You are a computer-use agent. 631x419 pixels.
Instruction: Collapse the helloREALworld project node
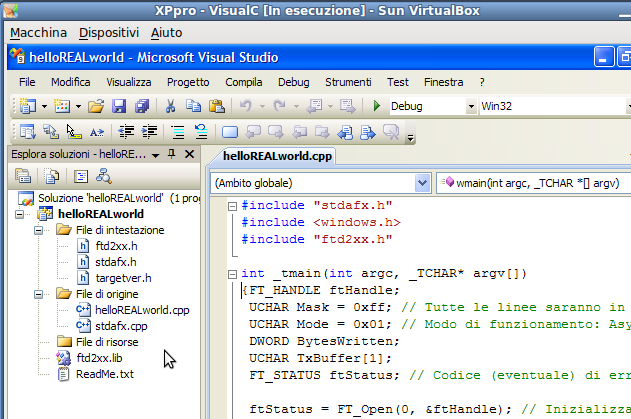(x=19, y=214)
